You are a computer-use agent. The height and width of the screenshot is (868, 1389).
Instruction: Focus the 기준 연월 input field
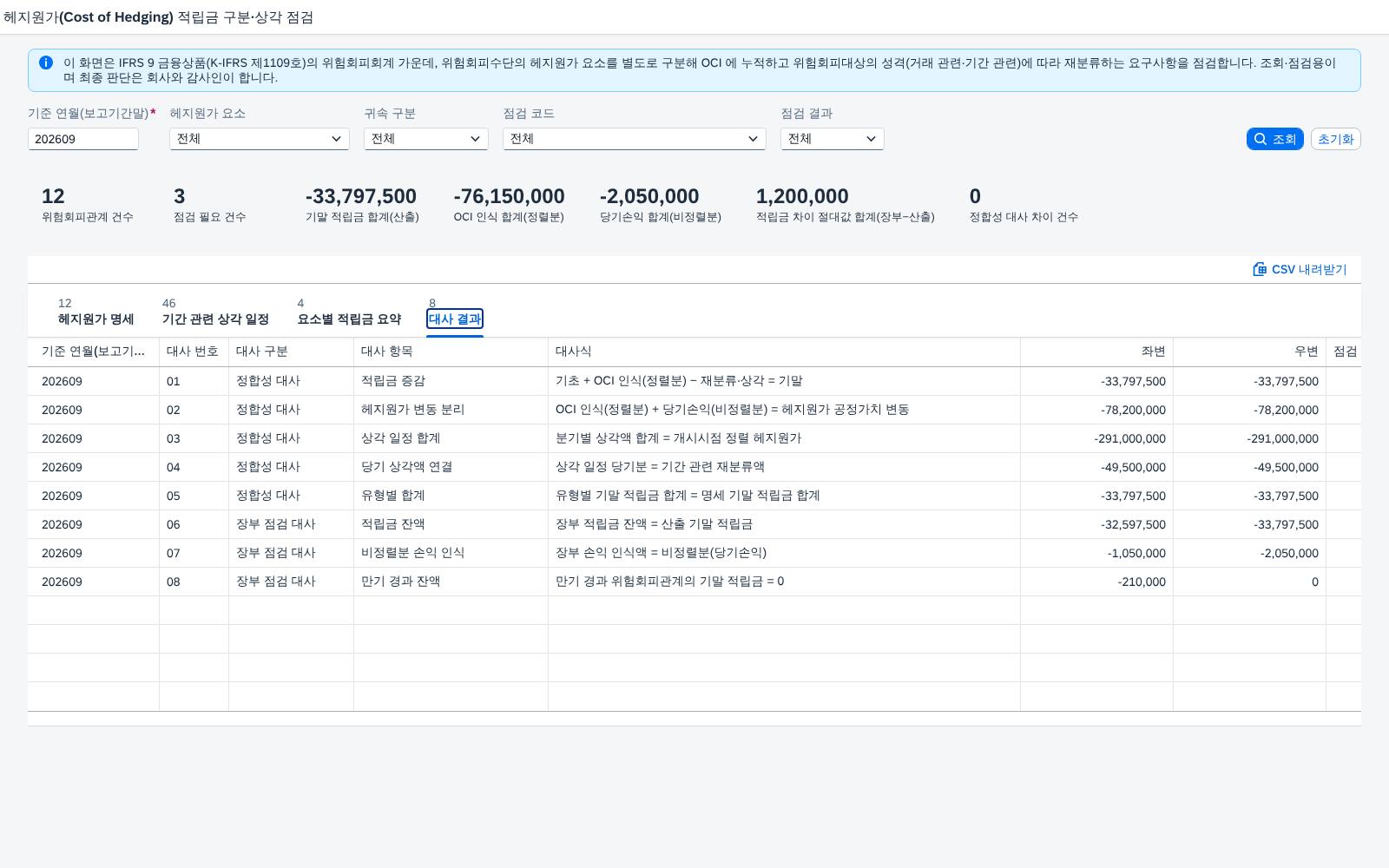pyautogui.click(x=83, y=139)
